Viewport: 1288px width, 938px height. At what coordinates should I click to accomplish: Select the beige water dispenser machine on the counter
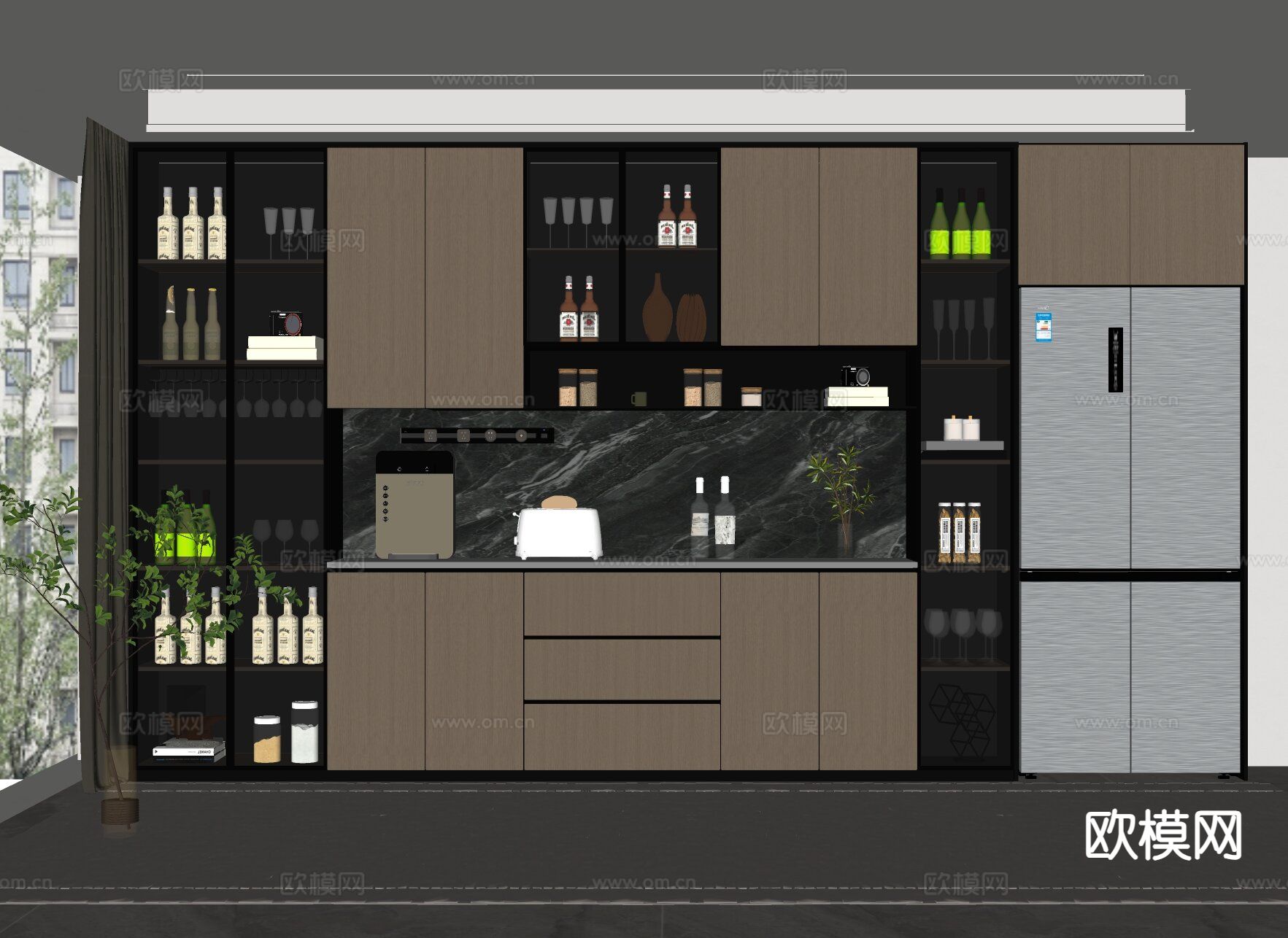(414, 505)
